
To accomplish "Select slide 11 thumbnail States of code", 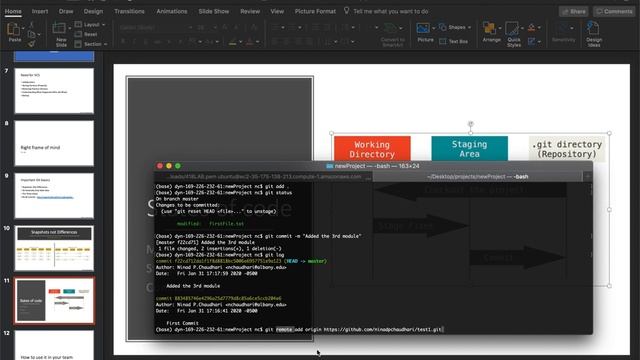I will [54, 301].
